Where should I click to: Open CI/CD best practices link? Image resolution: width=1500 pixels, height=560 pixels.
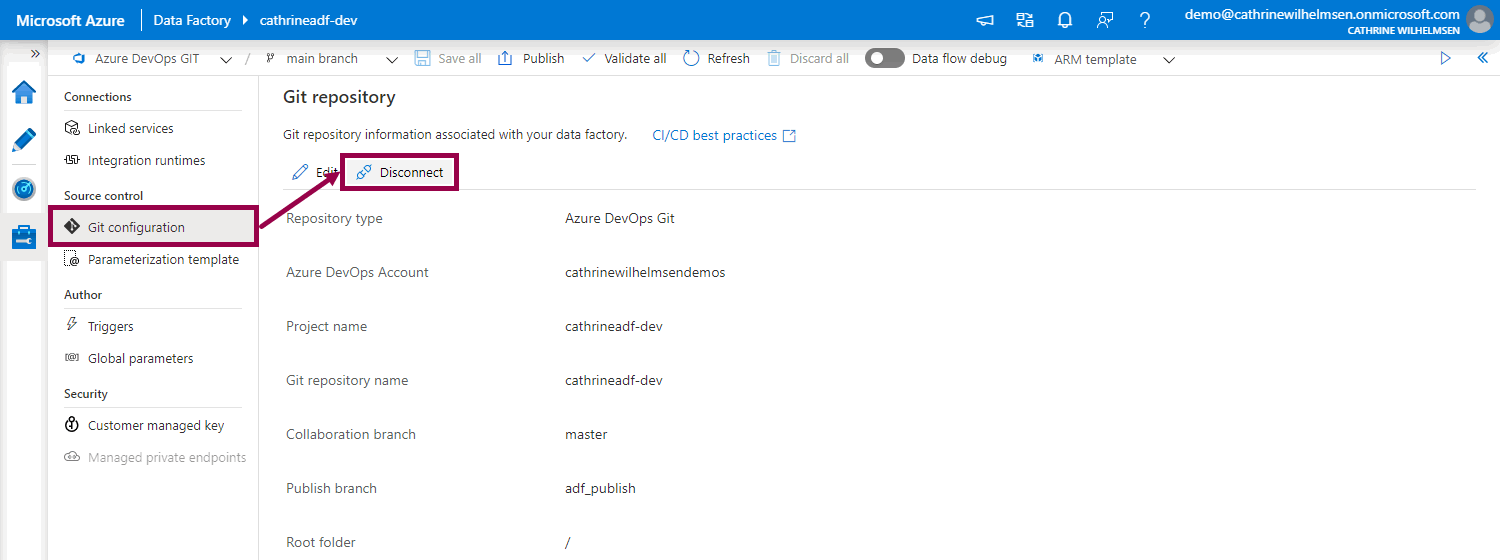pos(723,136)
